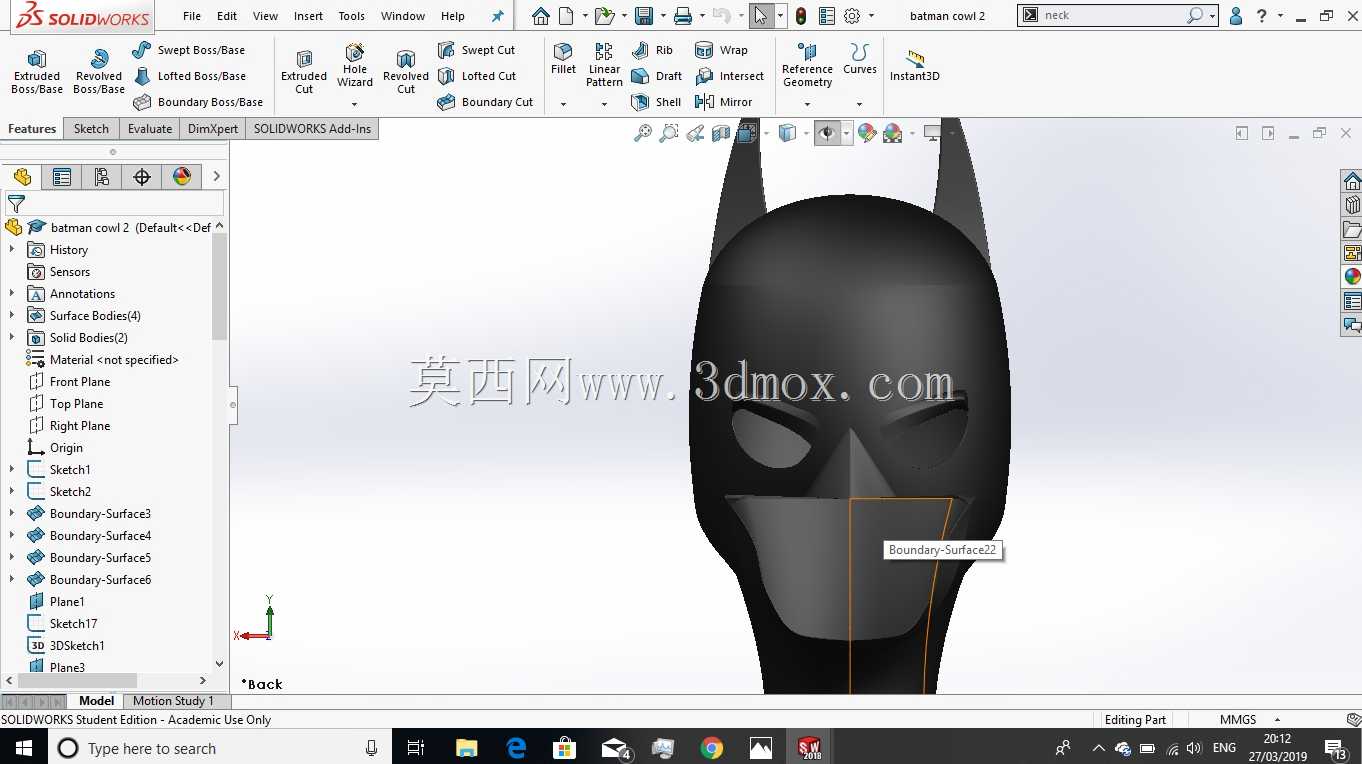Activate the Shell tool
The width and height of the screenshot is (1362, 764).
point(656,102)
